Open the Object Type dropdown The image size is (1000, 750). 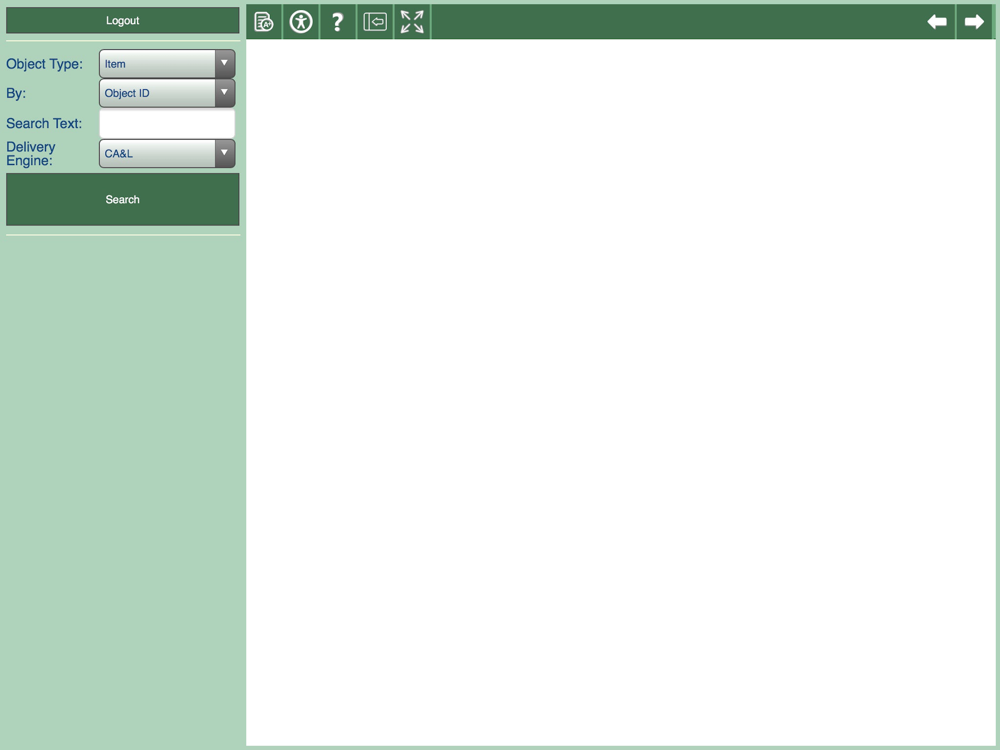click(167, 64)
